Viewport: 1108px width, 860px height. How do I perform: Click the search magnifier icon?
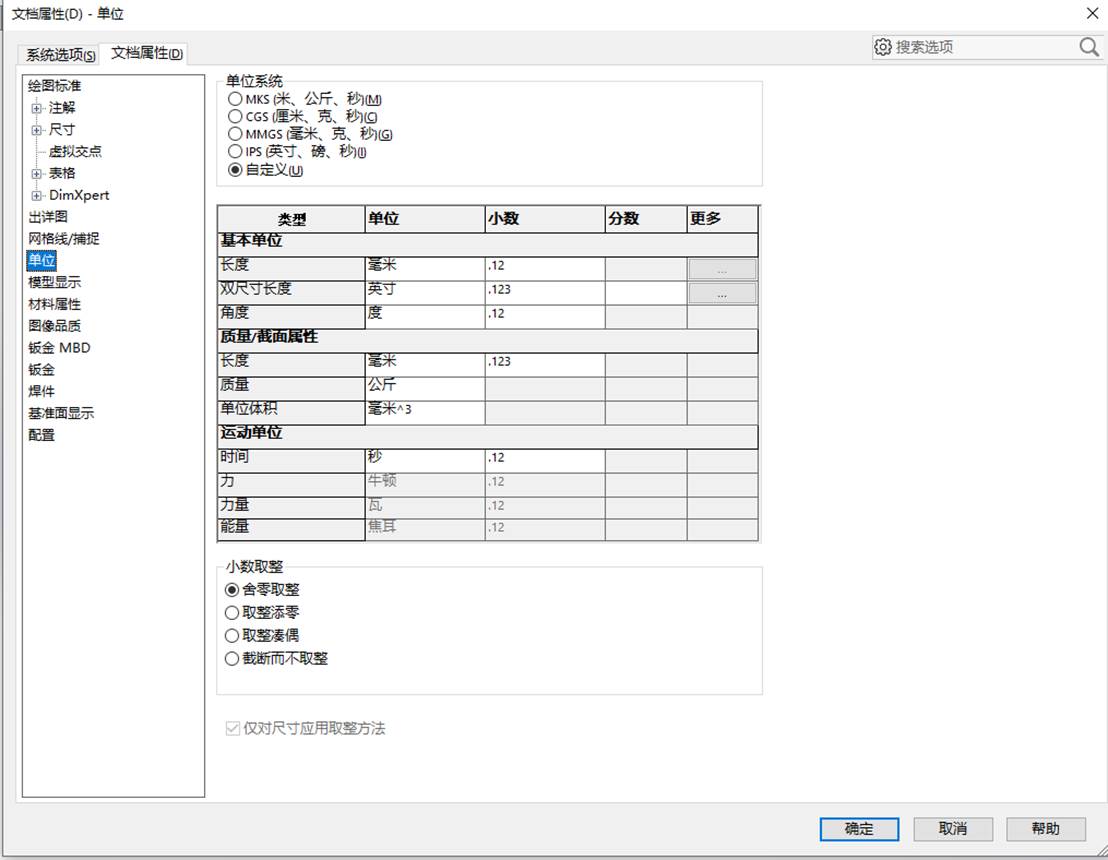click(1089, 47)
